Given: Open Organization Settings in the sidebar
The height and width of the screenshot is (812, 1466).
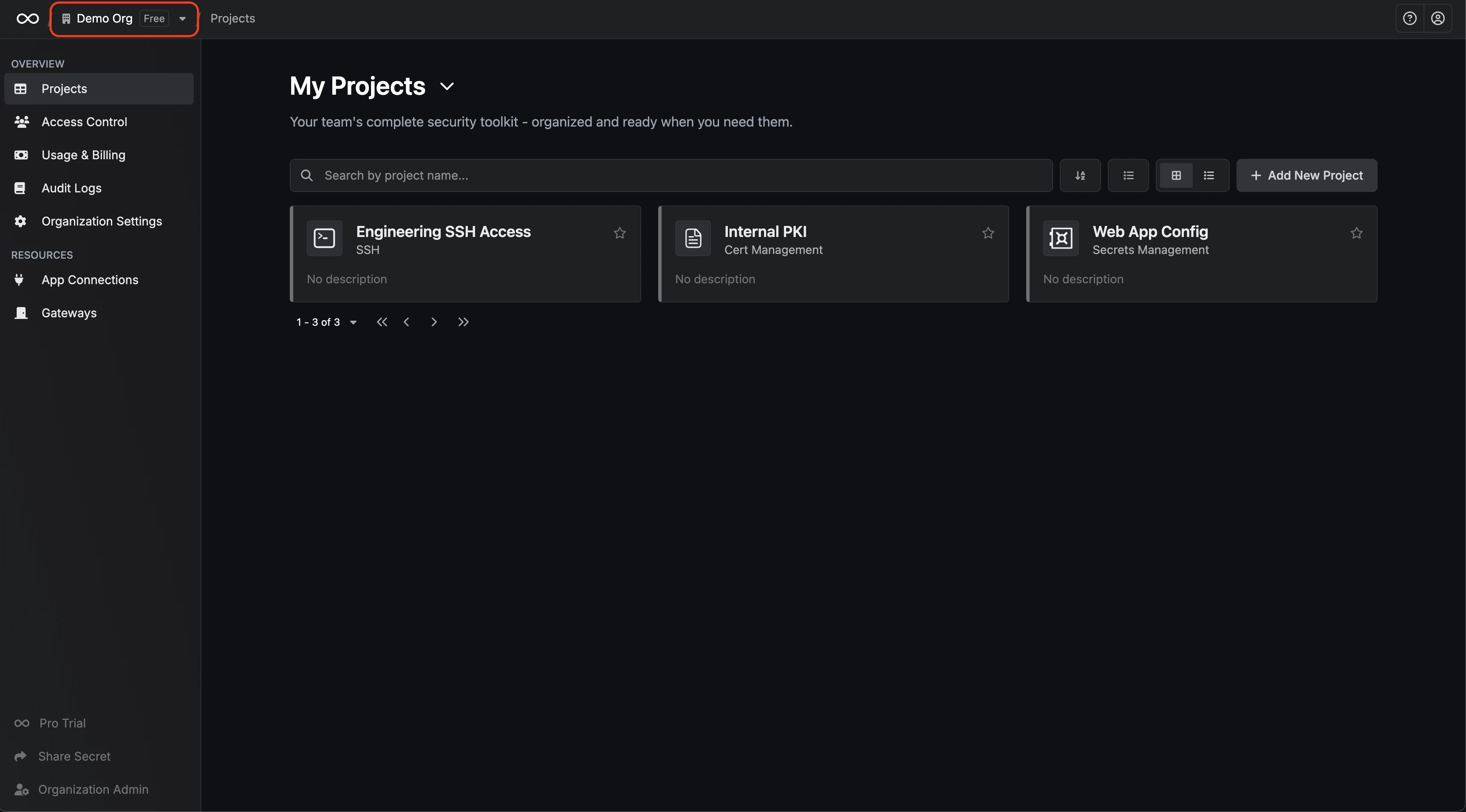Looking at the screenshot, I should point(99,221).
